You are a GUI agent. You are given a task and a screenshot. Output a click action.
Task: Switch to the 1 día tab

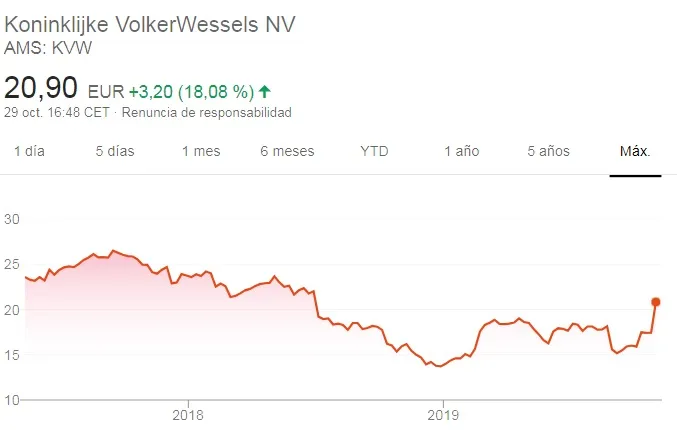pyautogui.click(x=28, y=151)
